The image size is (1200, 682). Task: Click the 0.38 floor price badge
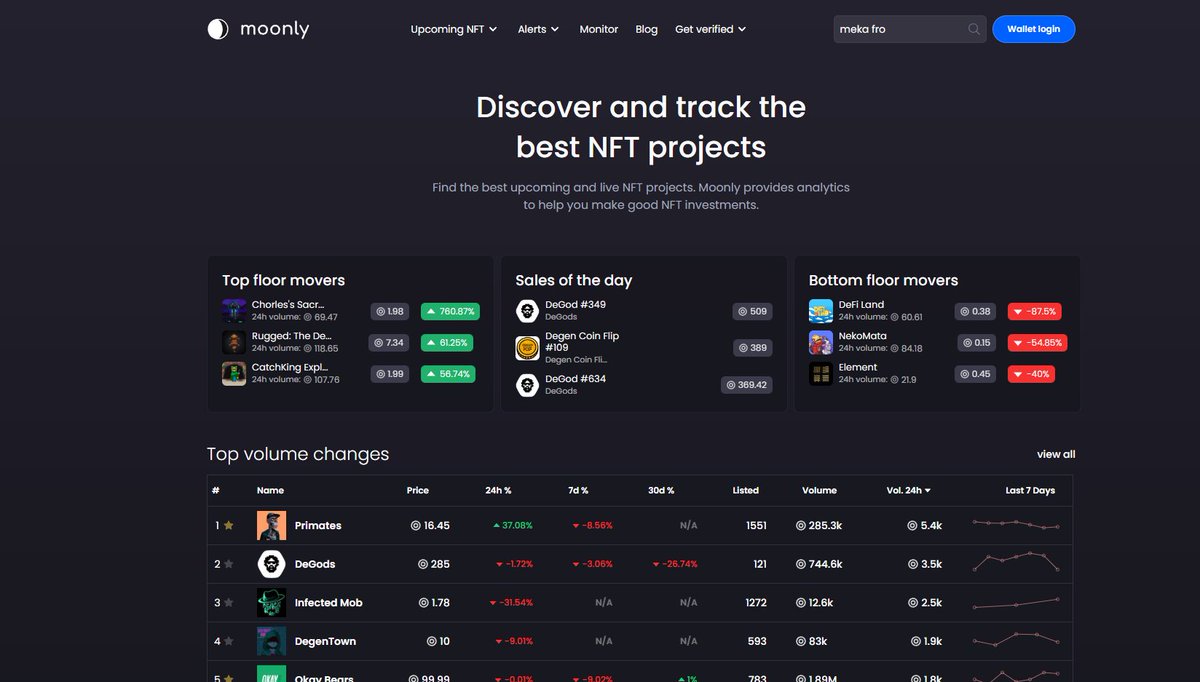pos(976,311)
